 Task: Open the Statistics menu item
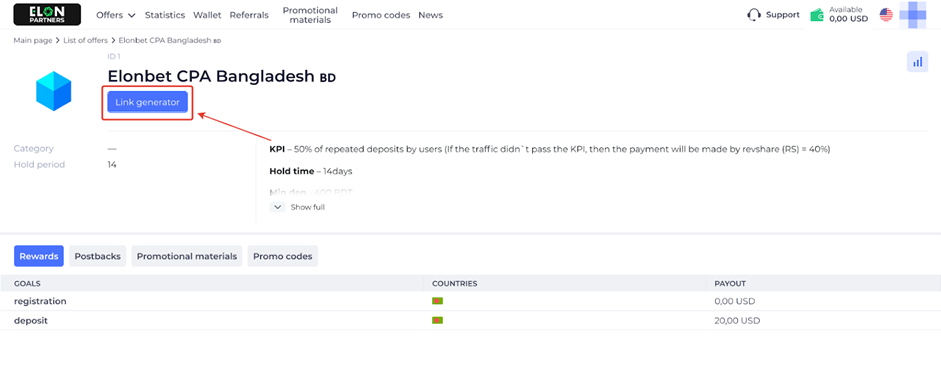[x=165, y=15]
